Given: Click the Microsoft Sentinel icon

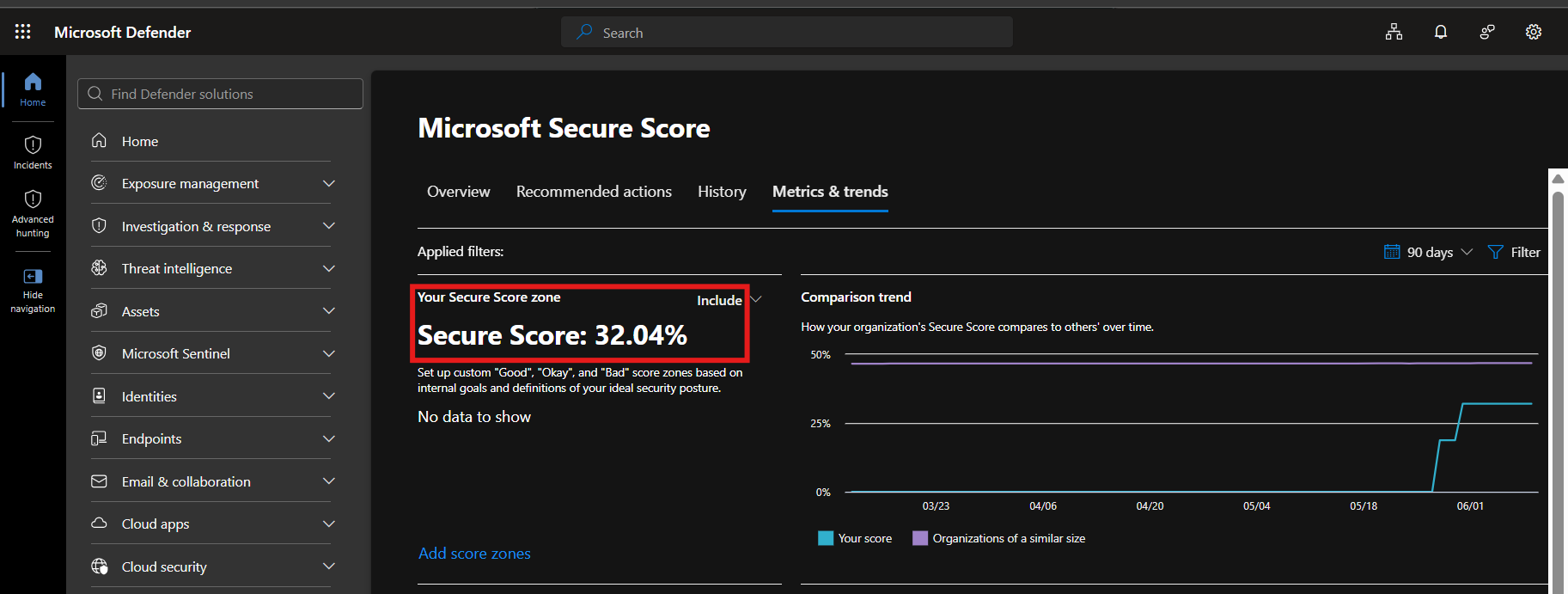Looking at the screenshot, I should pyautogui.click(x=100, y=353).
